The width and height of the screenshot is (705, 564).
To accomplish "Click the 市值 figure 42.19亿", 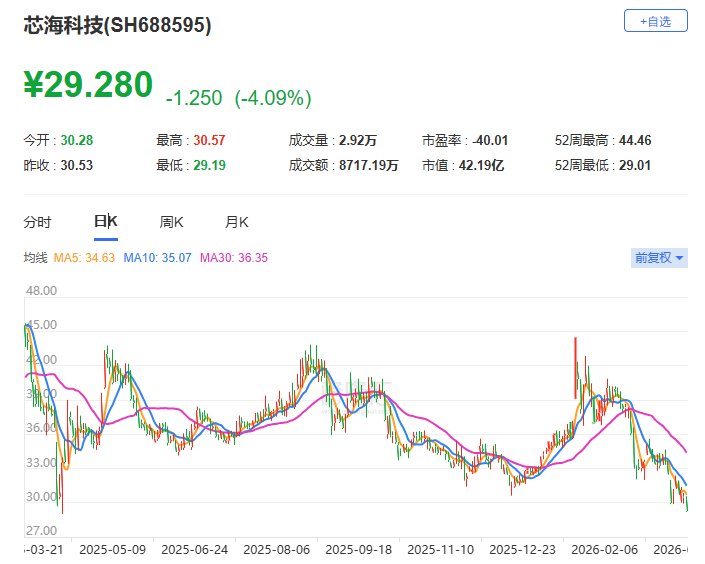I will click(483, 165).
